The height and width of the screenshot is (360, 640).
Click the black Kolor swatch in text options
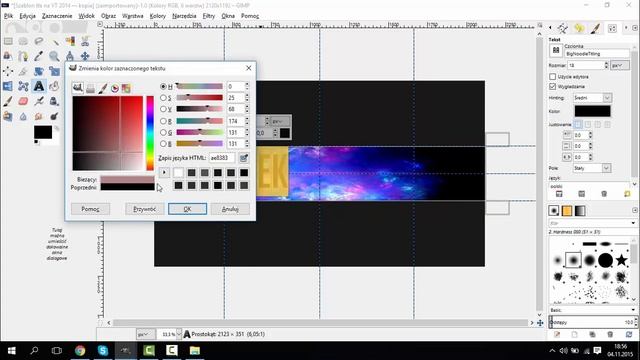pyautogui.click(x=592, y=111)
